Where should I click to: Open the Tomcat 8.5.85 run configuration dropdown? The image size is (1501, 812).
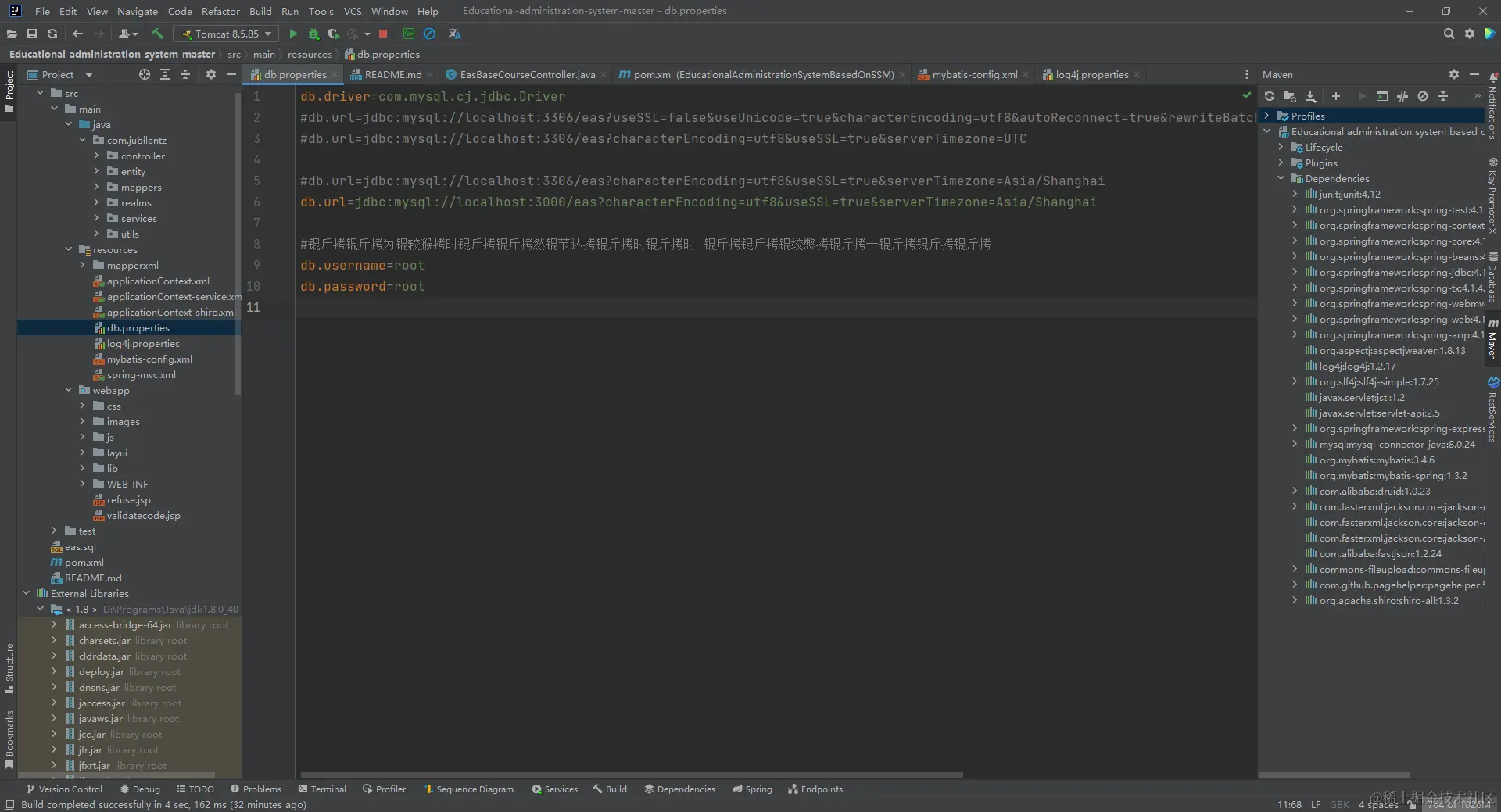pyautogui.click(x=227, y=34)
